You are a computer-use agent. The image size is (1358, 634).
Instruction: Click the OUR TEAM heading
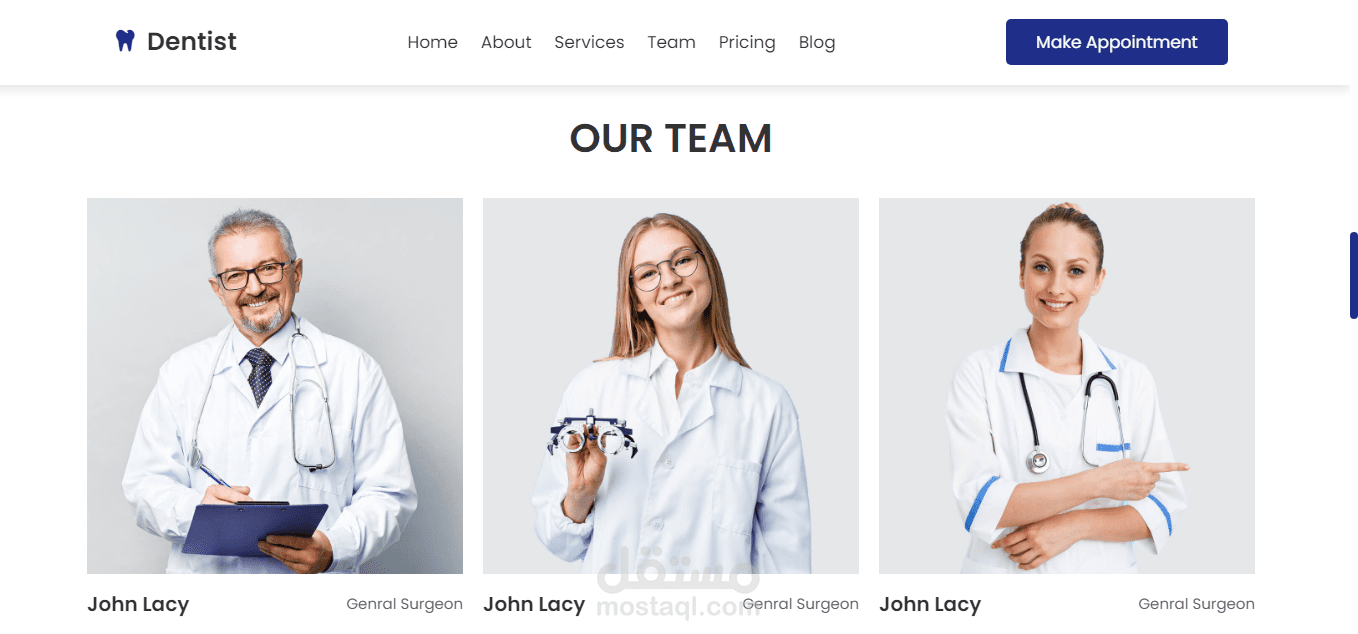point(670,139)
